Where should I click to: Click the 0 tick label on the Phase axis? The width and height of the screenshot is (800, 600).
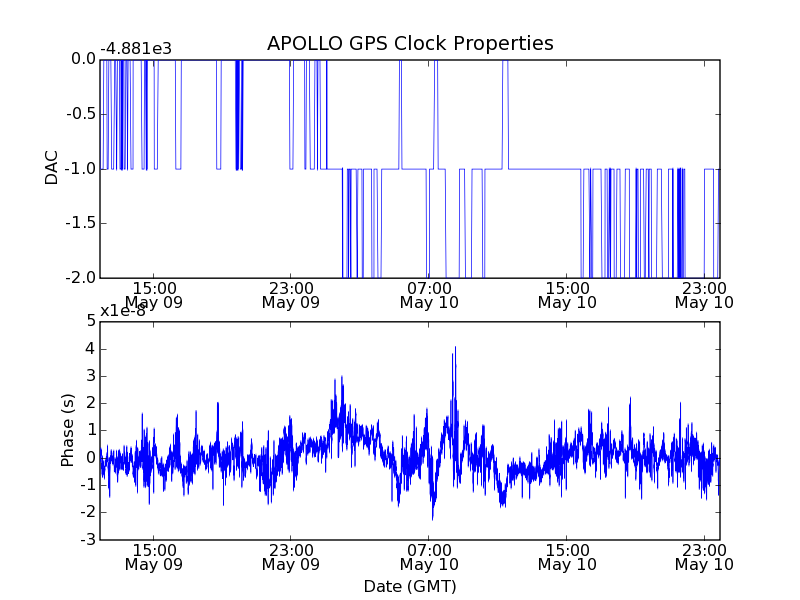pos(91,458)
